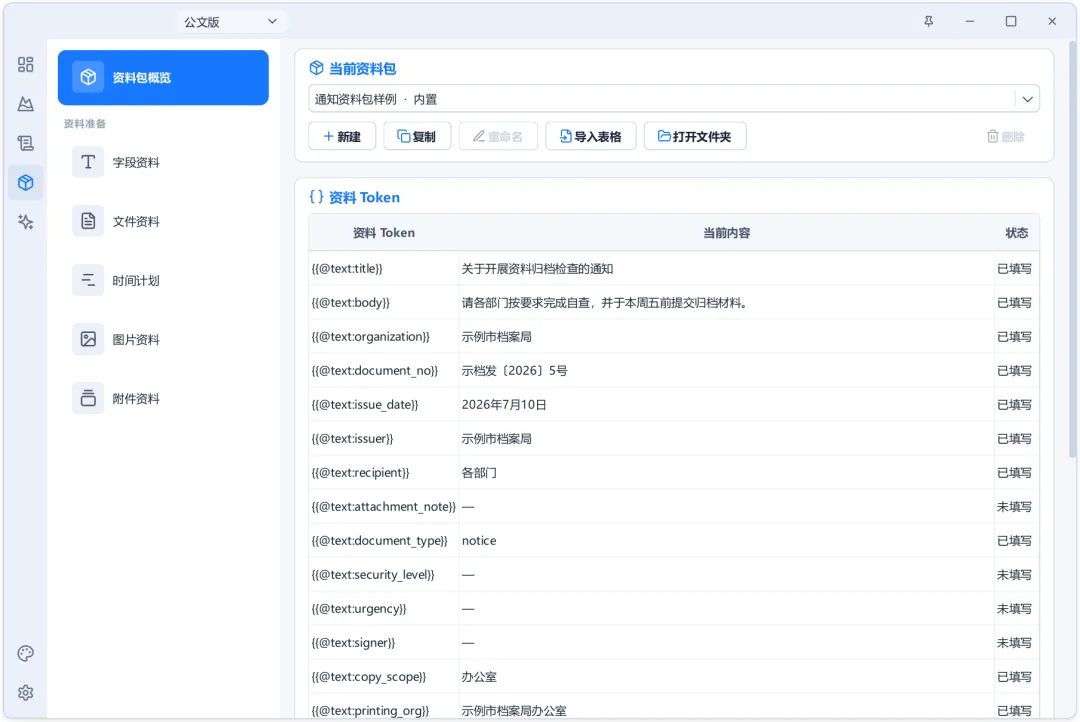Click the 复制 button
1080x722 pixels.
pyautogui.click(x=417, y=136)
